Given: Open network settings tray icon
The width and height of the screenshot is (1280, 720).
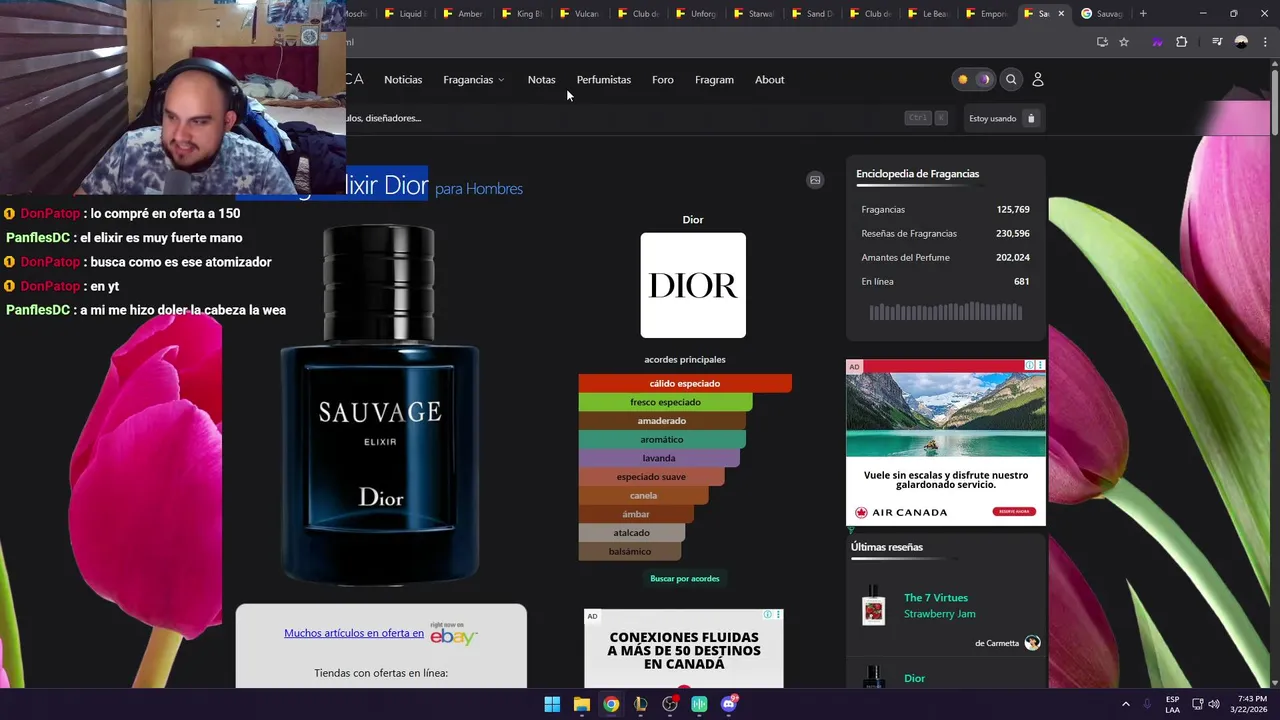Looking at the screenshot, I should tap(1198, 704).
